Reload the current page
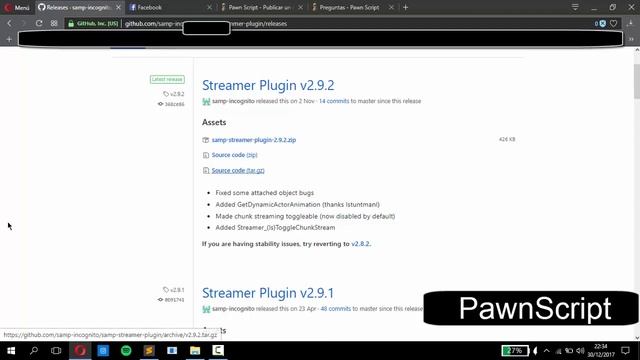Viewport: 640px width, 360px height. click(x=39, y=24)
